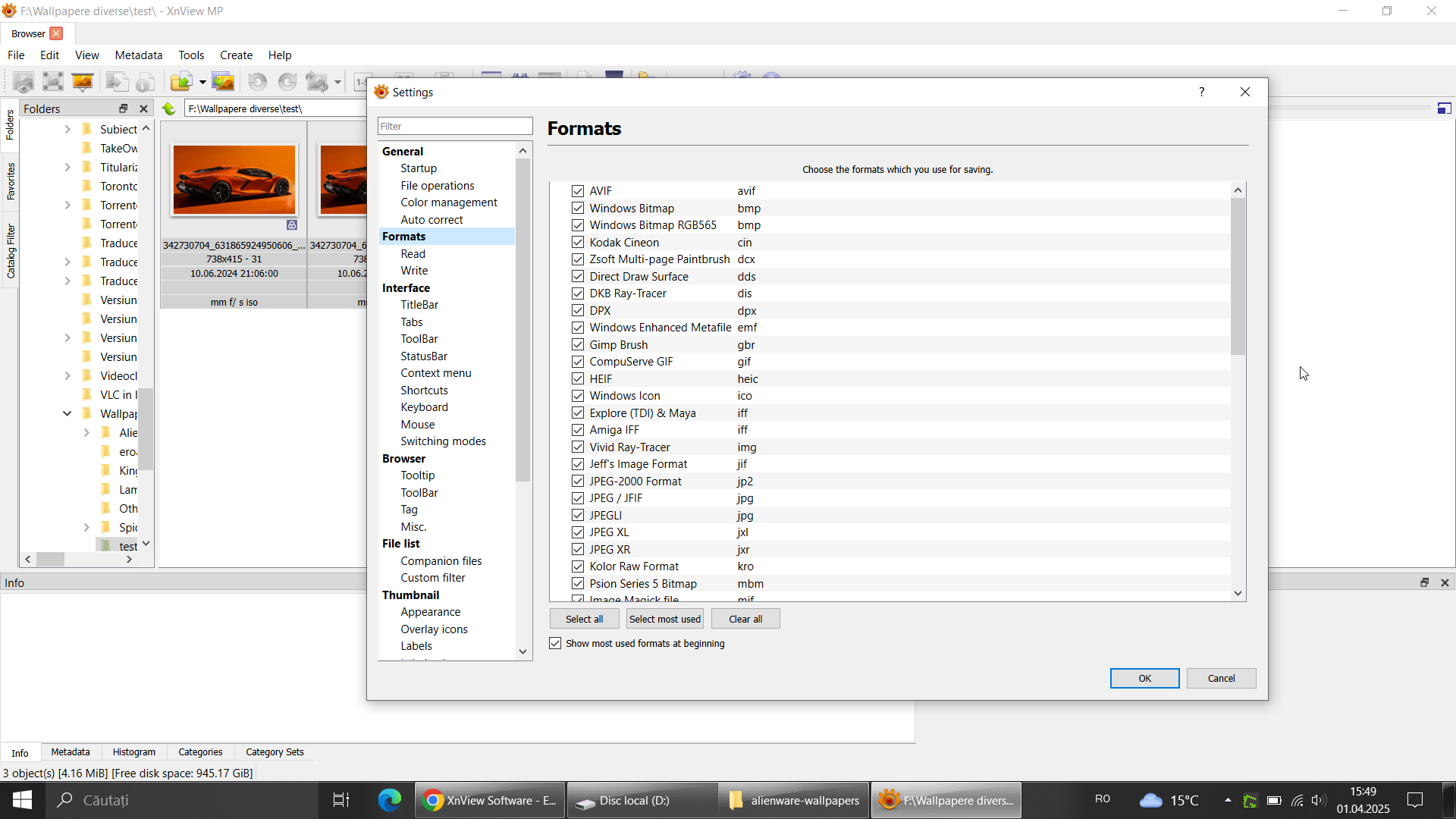
Task: Click the View image toolbar icon
Action: point(23,82)
